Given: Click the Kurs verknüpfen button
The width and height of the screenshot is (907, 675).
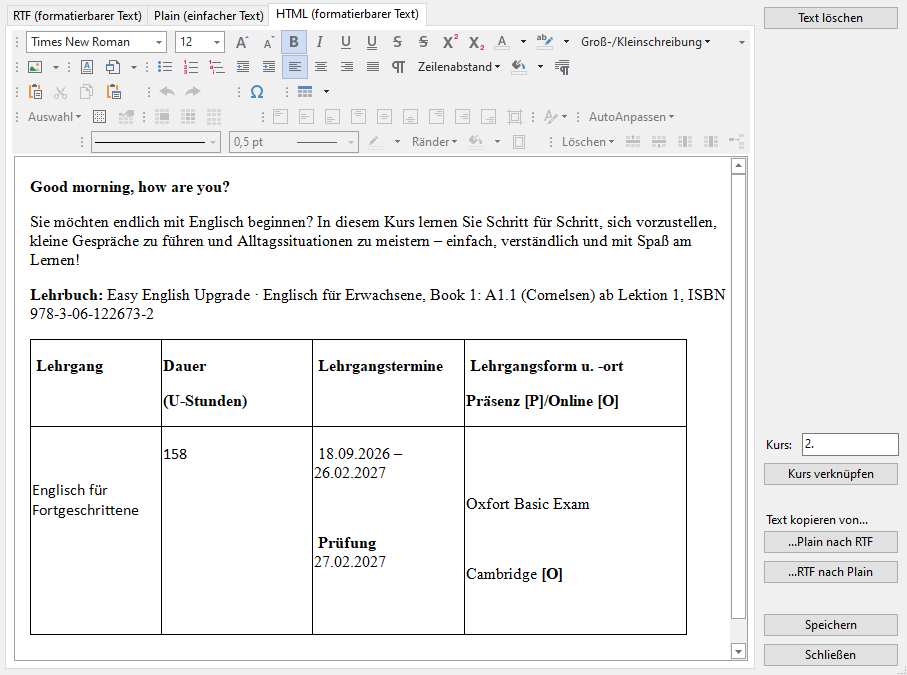Looking at the screenshot, I should [831, 474].
